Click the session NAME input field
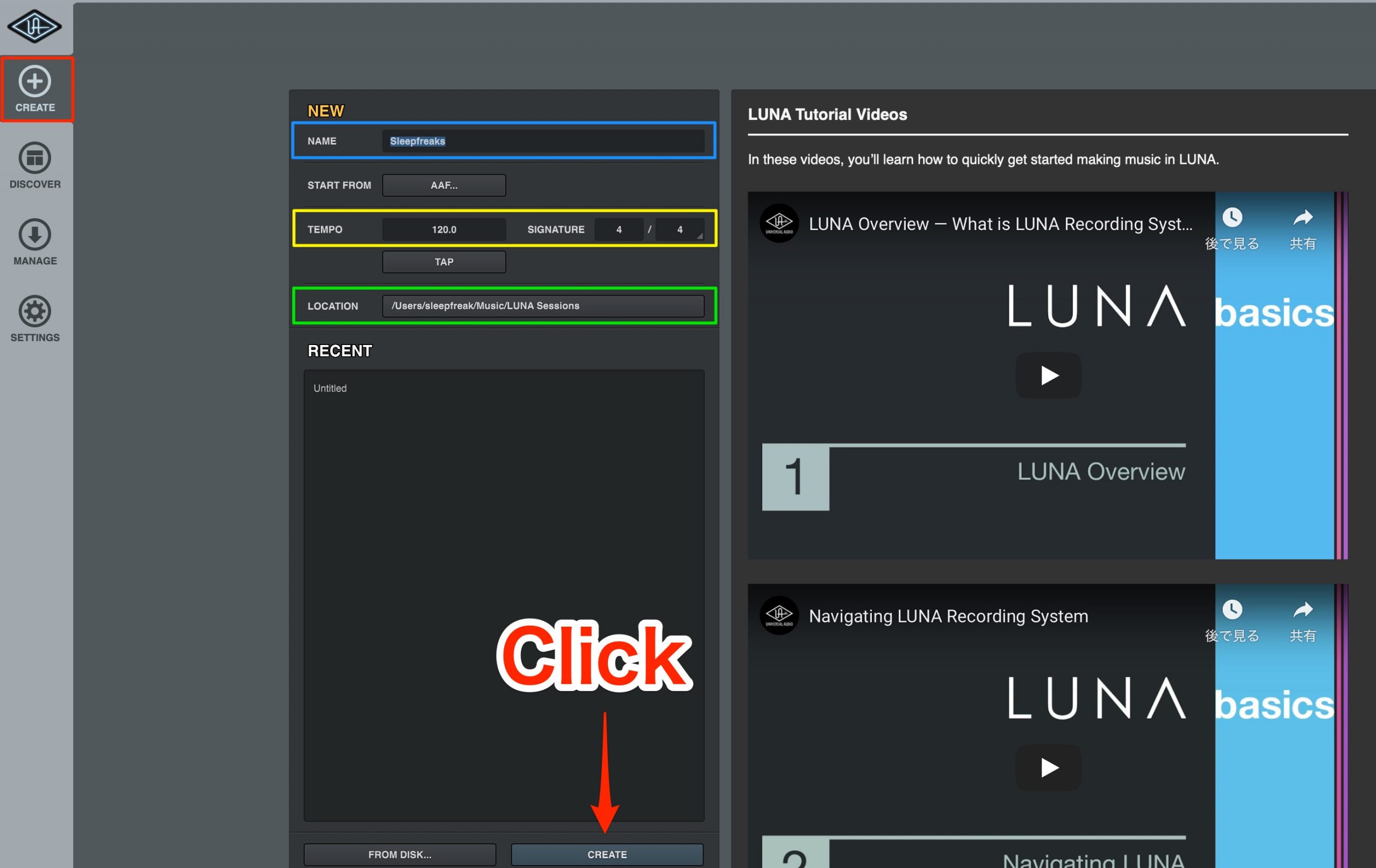This screenshot has height=868, width=1376. click(543, 141)
